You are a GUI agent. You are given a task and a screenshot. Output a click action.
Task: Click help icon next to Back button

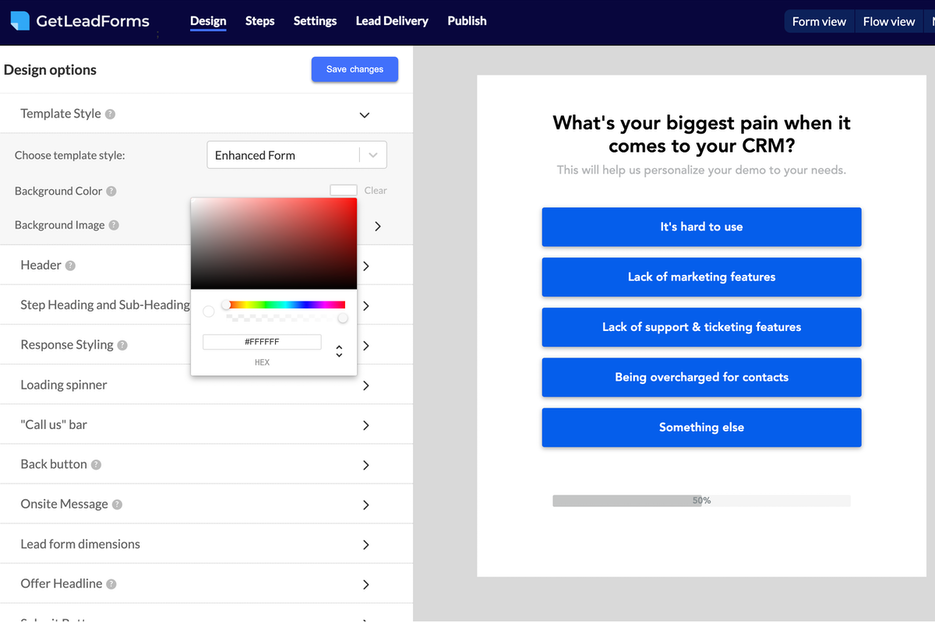coord(96,465)
